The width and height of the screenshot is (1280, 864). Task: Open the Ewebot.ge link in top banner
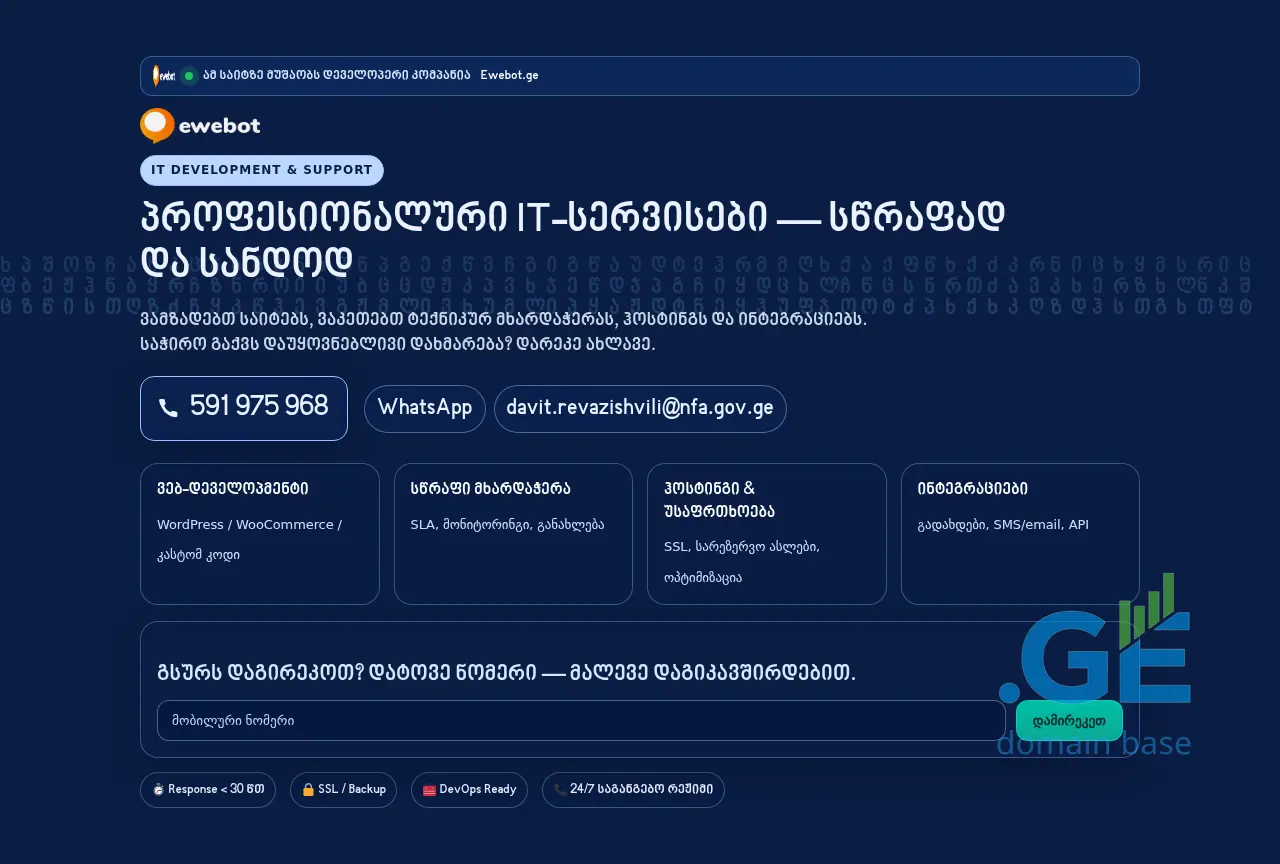[509, 76]
